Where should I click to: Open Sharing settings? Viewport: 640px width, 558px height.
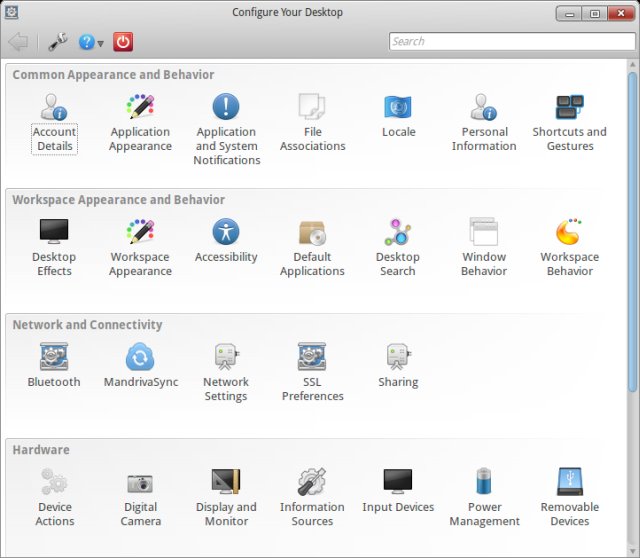click(x=398, y=366)
